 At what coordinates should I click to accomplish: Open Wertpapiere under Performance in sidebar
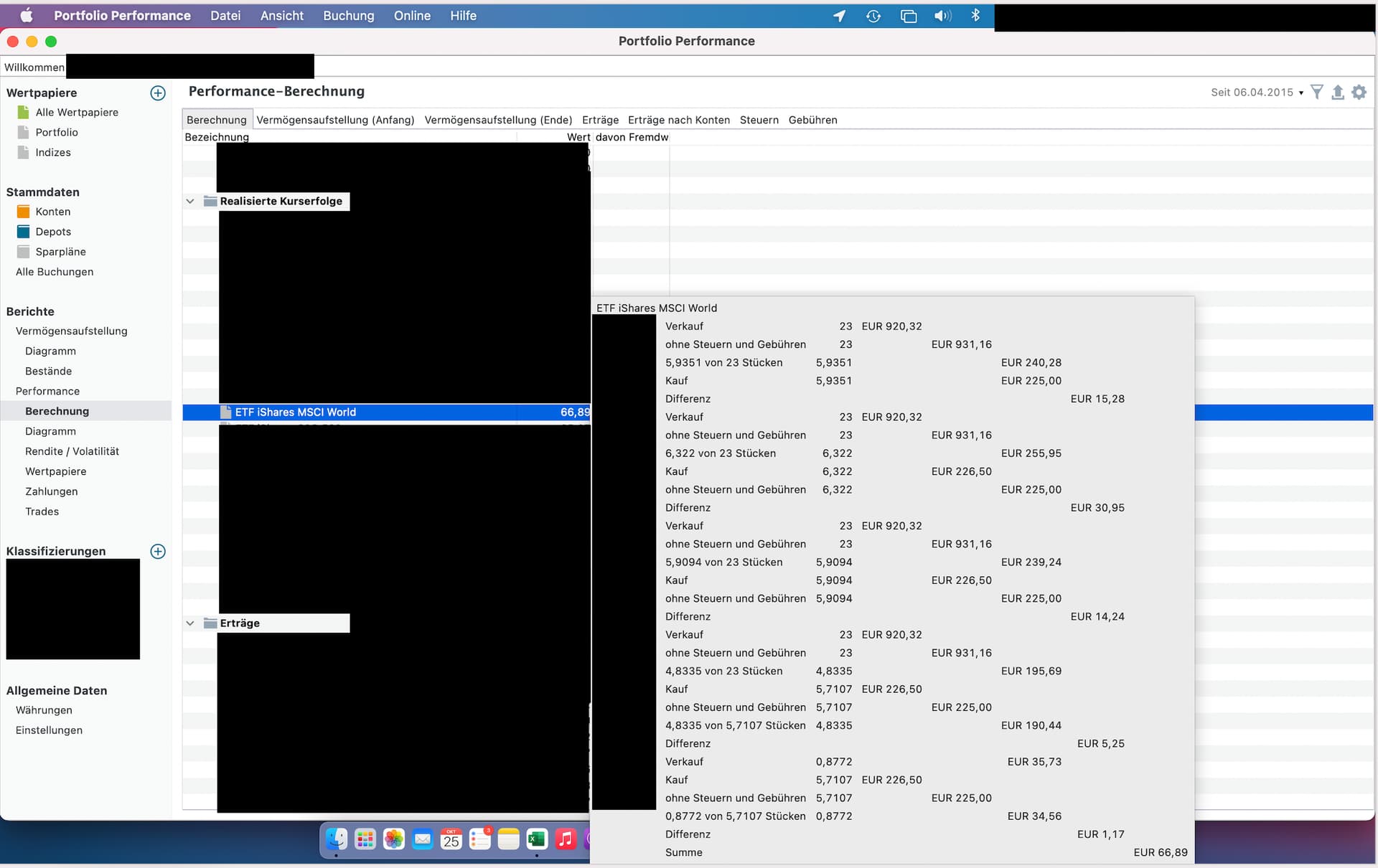56,471
